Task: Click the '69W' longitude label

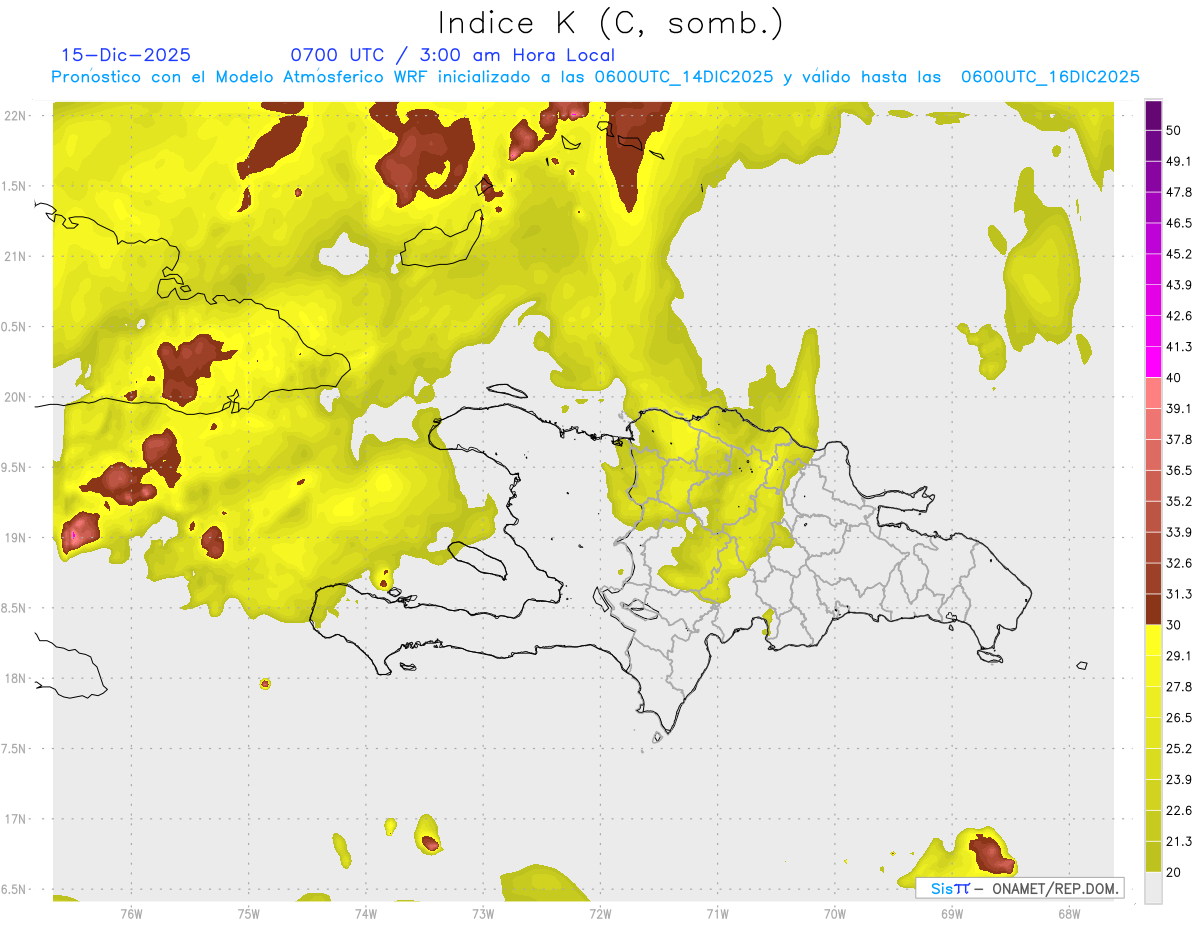Action: 952,913
